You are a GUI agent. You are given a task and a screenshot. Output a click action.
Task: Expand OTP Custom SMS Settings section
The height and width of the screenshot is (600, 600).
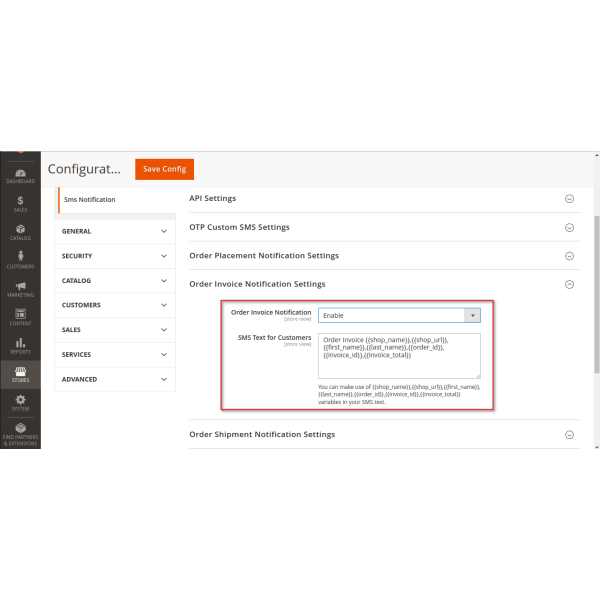coord(569,227)
